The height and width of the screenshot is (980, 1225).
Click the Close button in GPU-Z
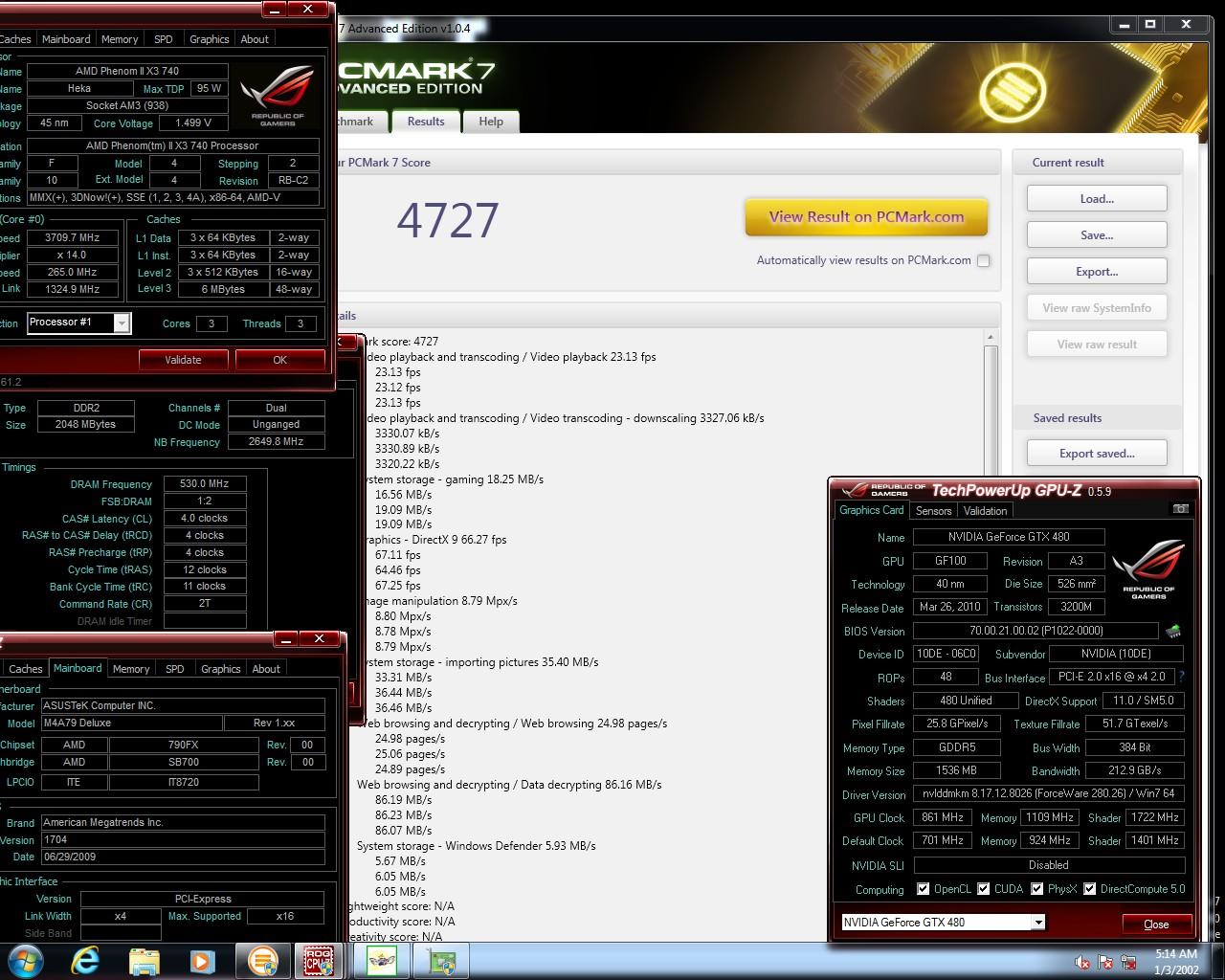pos(1156,924)
